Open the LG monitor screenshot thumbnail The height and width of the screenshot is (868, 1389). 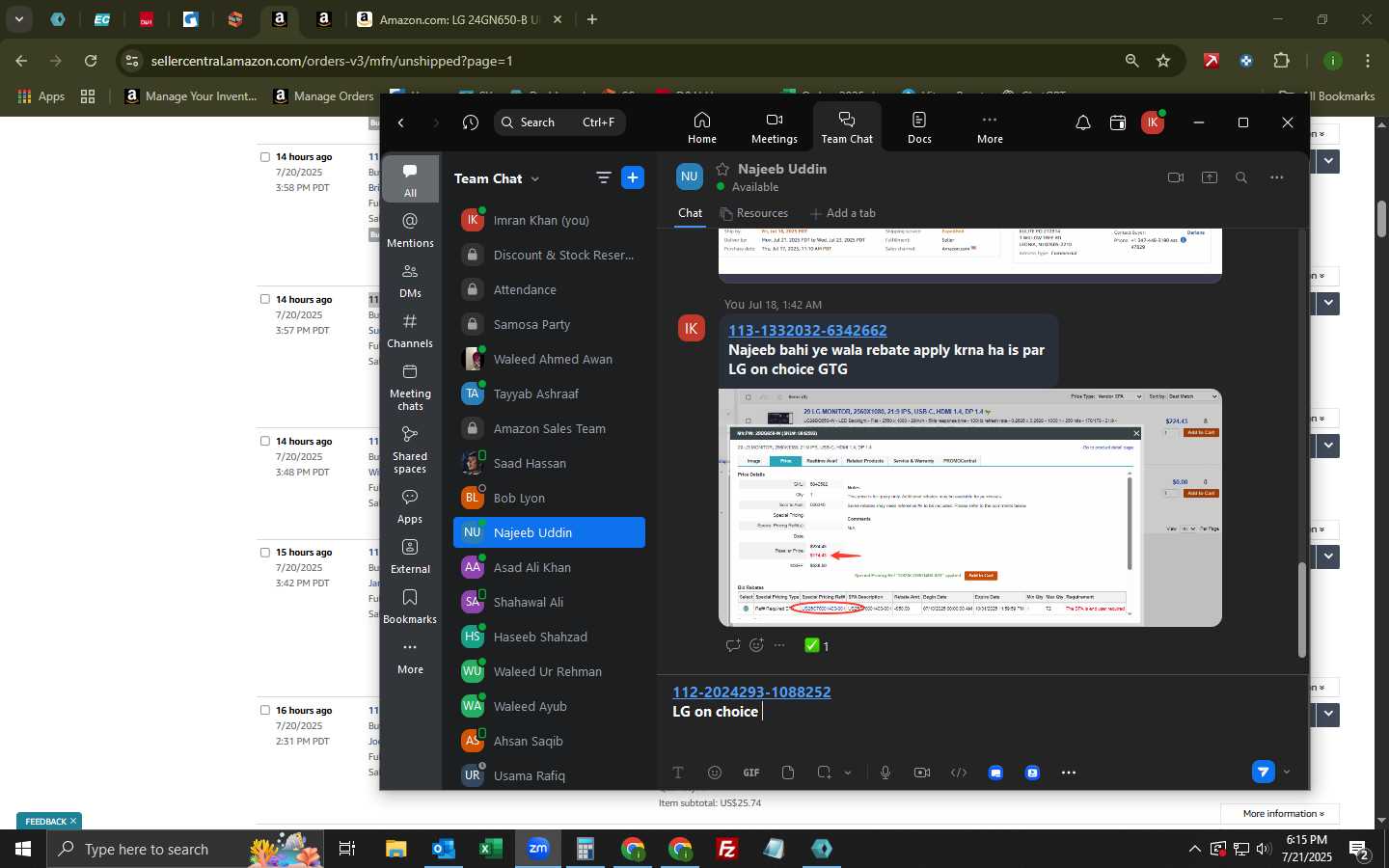pyautogui.click(x=970, y=508)
